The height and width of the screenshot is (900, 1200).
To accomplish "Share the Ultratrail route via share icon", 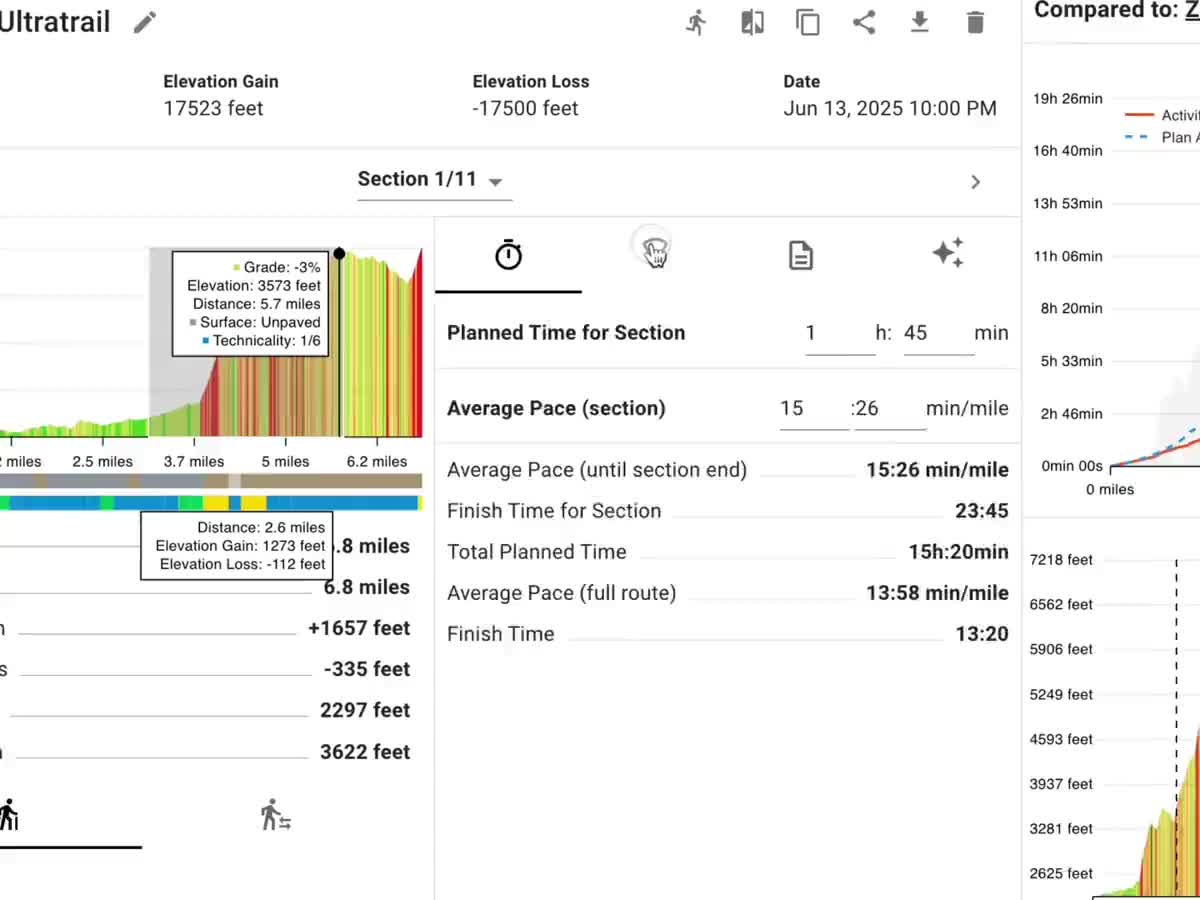I will coord(864,22).
